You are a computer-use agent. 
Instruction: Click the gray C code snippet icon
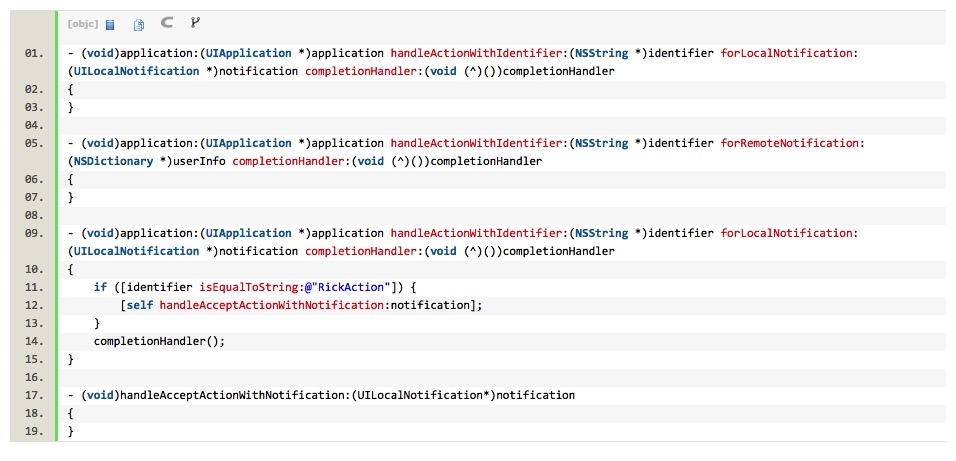166,23
